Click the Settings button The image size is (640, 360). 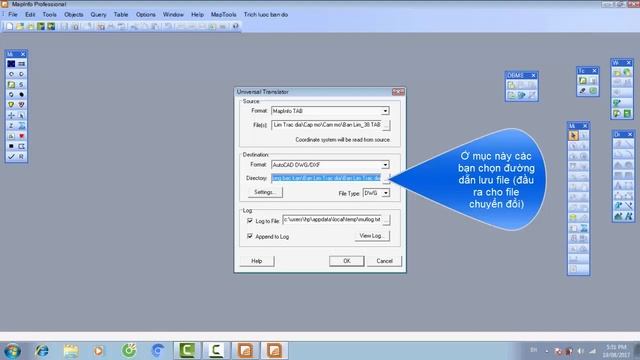point(265,192)
